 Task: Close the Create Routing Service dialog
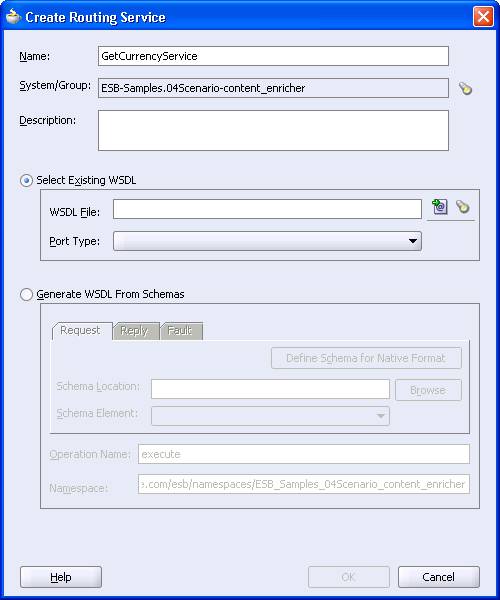(483, 17)
